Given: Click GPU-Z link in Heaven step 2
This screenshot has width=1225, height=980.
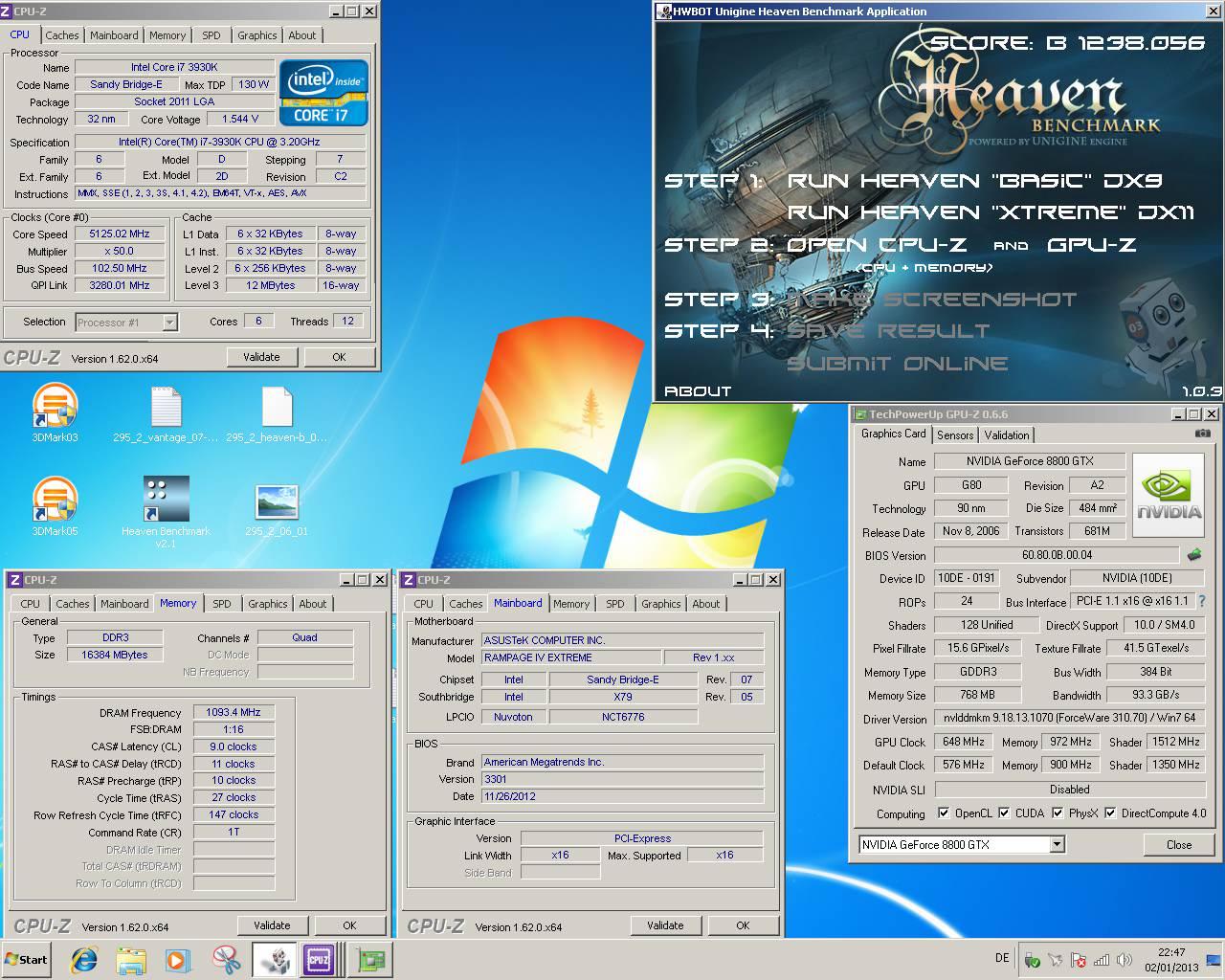Looking at the screenshot, I should click(1091, 245).
